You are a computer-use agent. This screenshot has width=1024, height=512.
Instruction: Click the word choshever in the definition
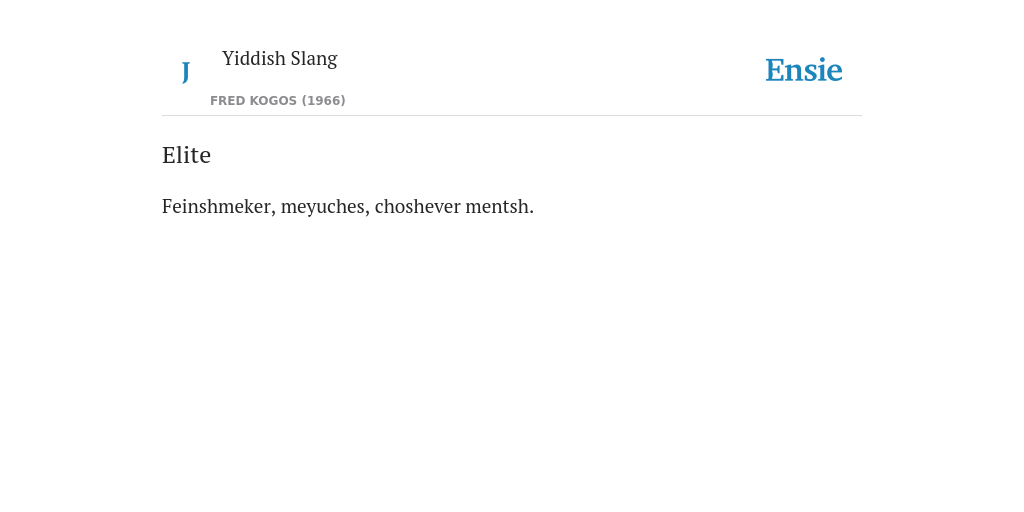pyautogui.click(x=417, y=206)
